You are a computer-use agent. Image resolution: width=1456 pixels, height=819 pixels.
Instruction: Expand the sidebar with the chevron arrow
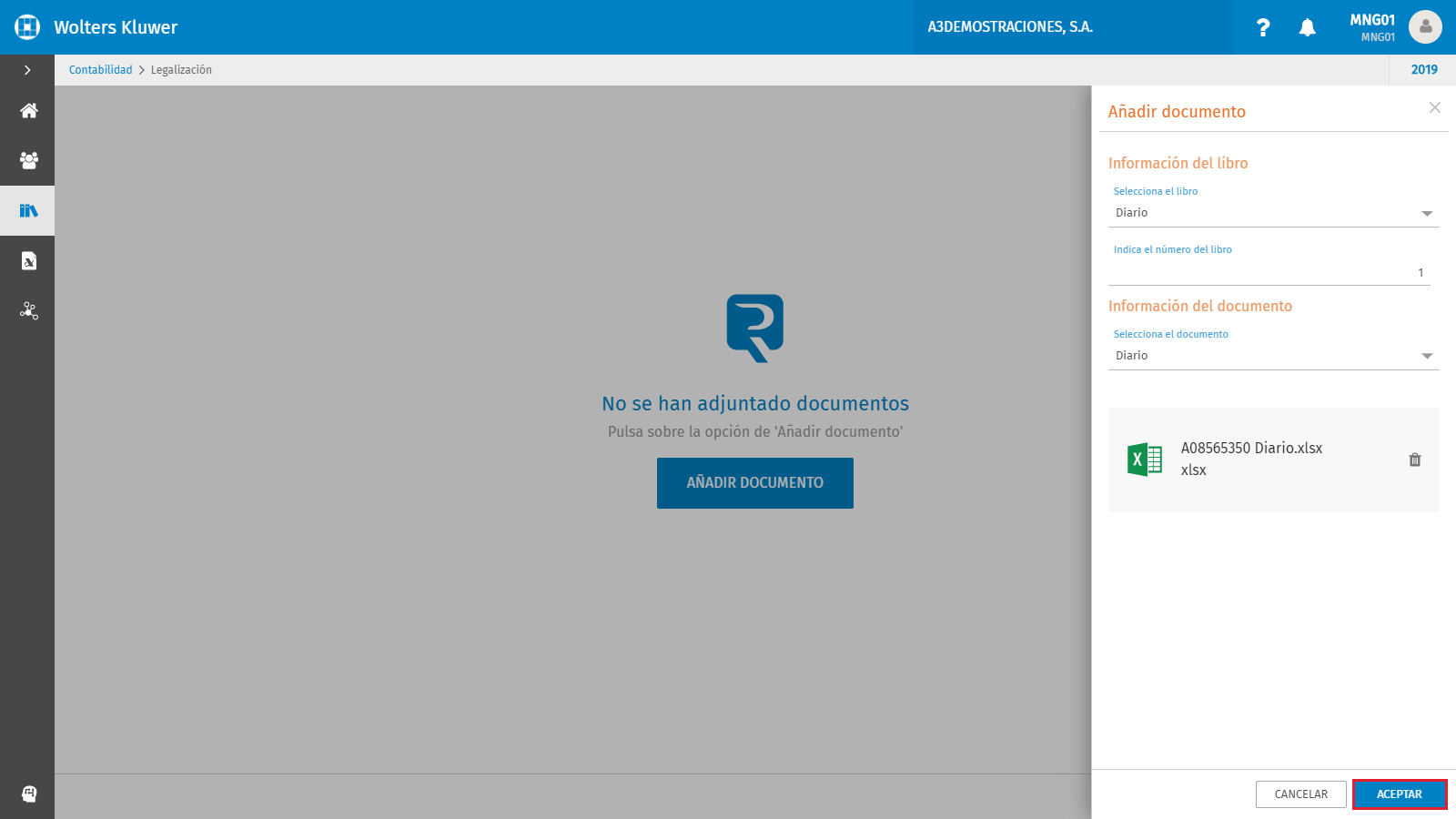pyautogui.click(x=27, y=70)
